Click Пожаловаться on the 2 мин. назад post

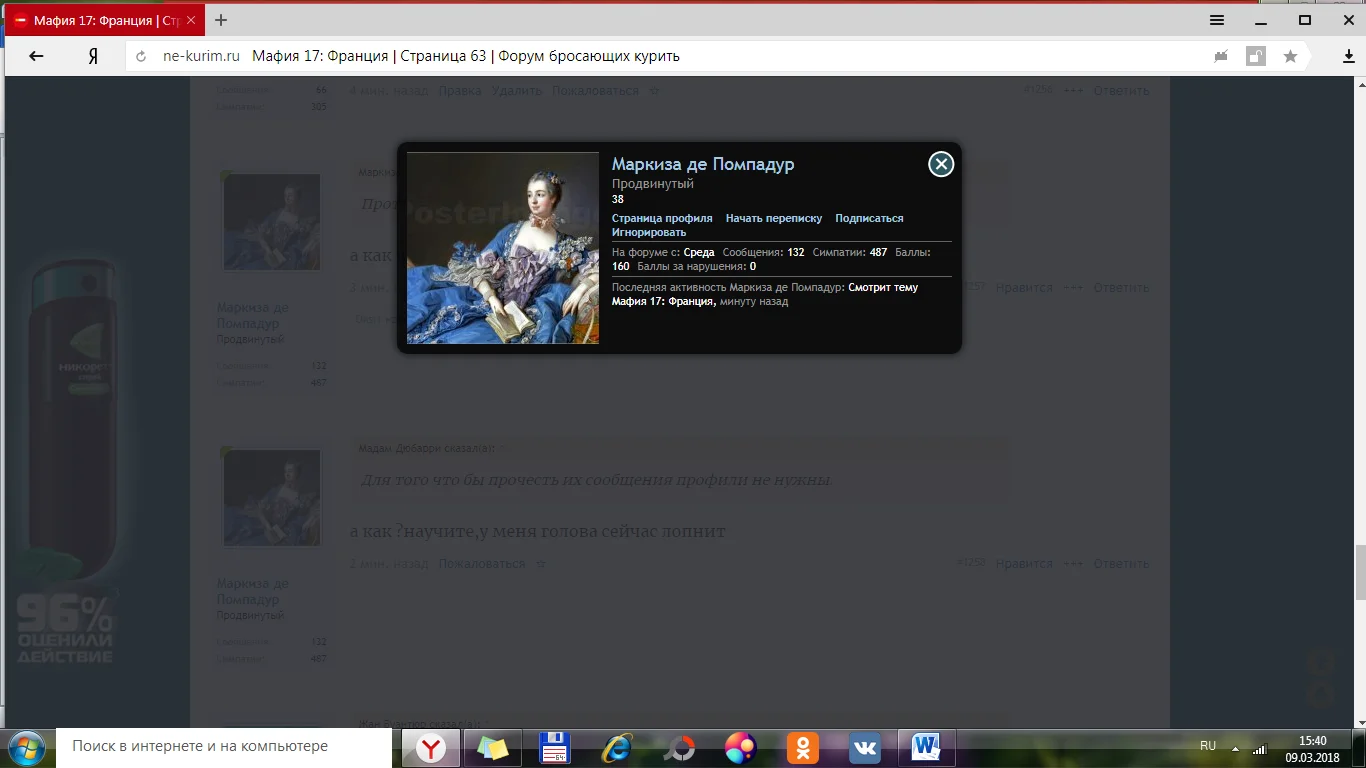pyautogui.click(x=481, y=563)
